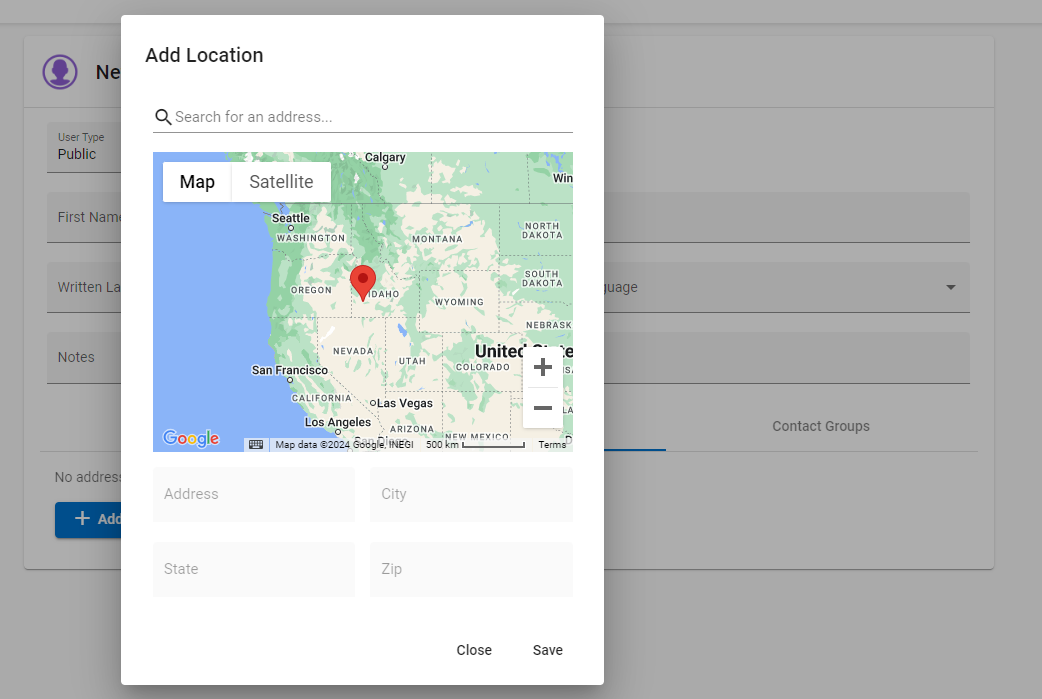Open map Terms link
Screen dimensions: 1042x699
[x=552, y=445]
